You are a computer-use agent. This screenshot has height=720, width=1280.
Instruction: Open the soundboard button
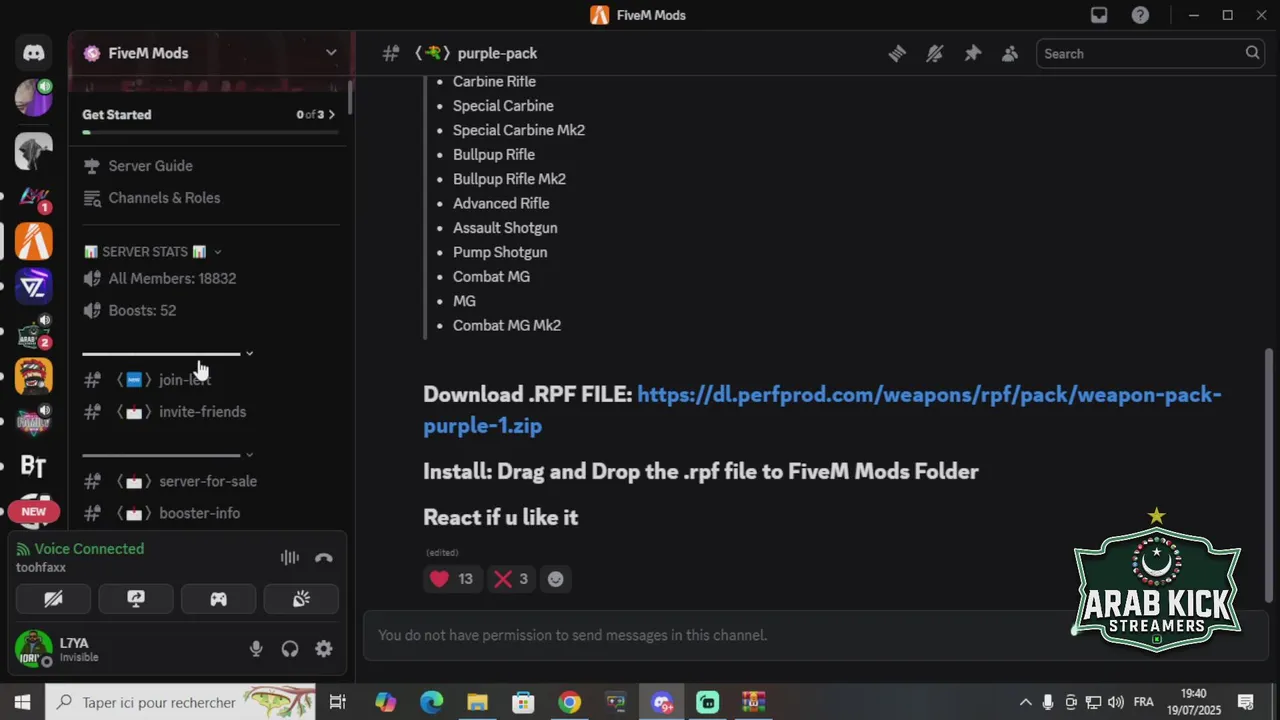[x=301, y=599]
